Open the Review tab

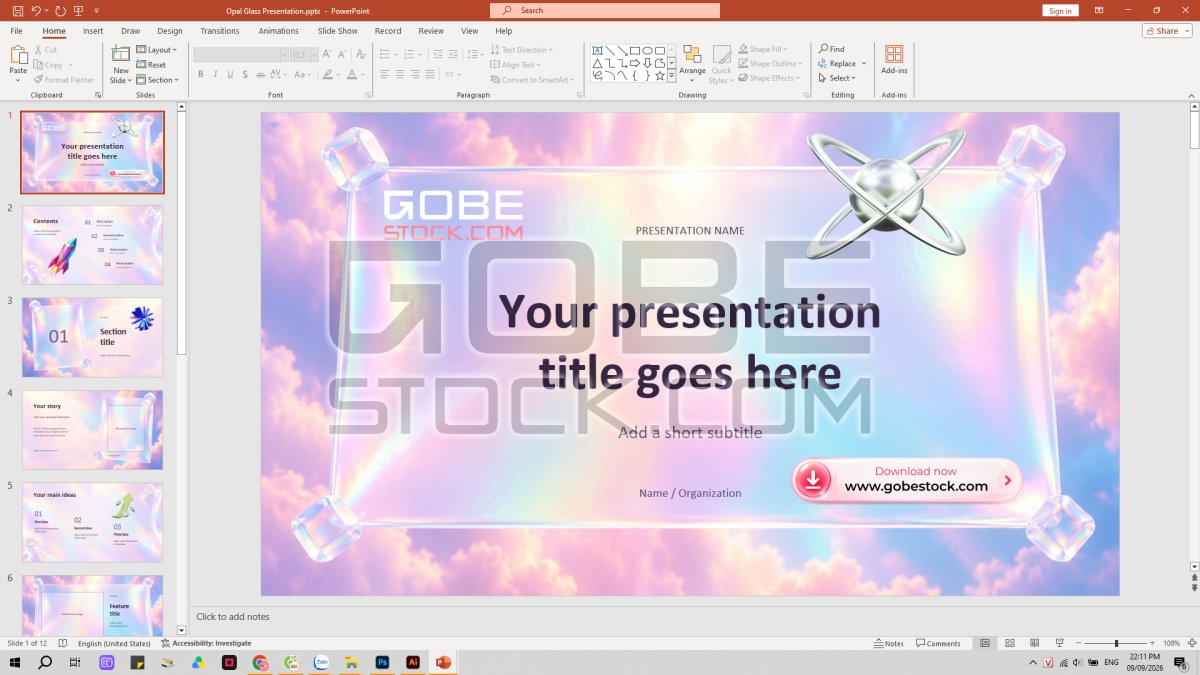(x=431, y=31)
